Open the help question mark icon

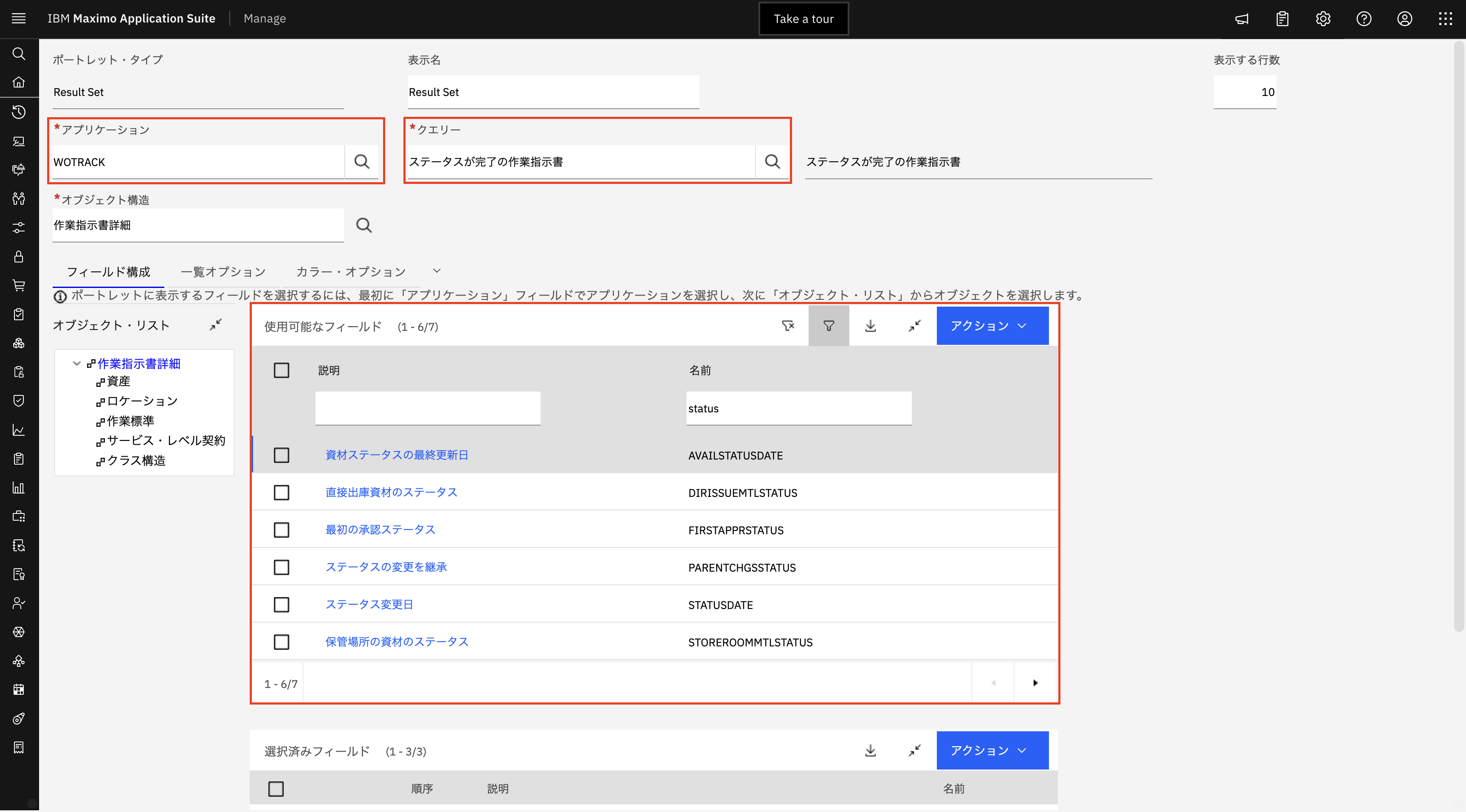1364,19
